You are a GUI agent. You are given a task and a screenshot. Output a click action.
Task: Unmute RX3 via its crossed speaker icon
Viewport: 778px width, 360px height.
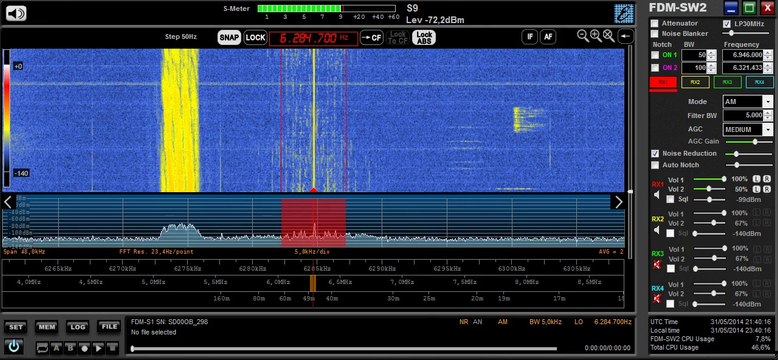click(x=657, y=265)
